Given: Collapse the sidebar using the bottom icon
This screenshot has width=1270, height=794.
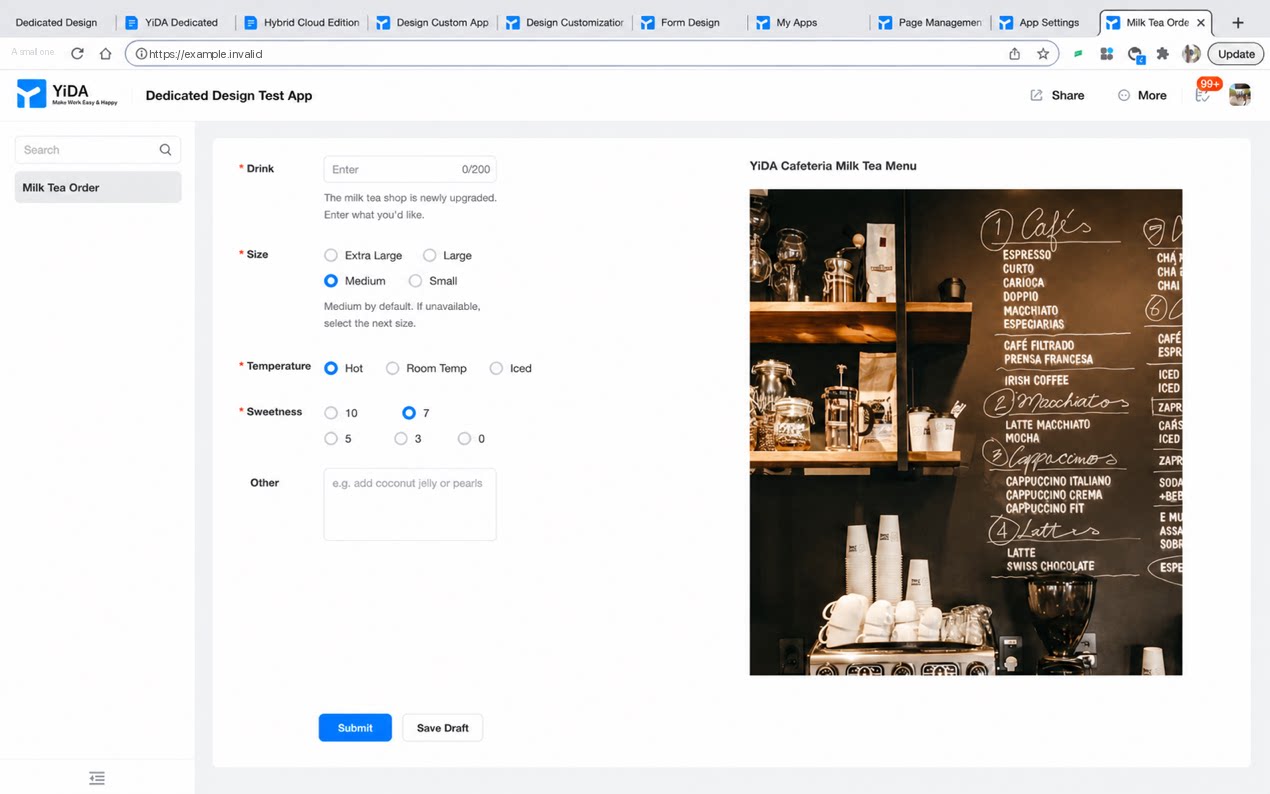Looking at the screenshot, I should click(97, 778).
